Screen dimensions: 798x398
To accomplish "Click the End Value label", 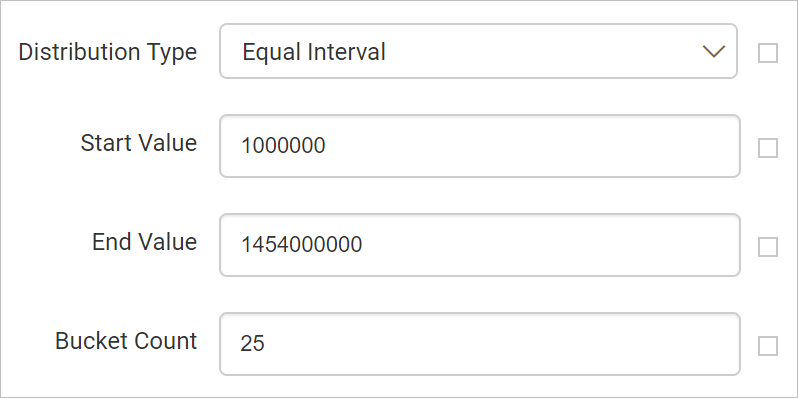I will coord(145,242).
